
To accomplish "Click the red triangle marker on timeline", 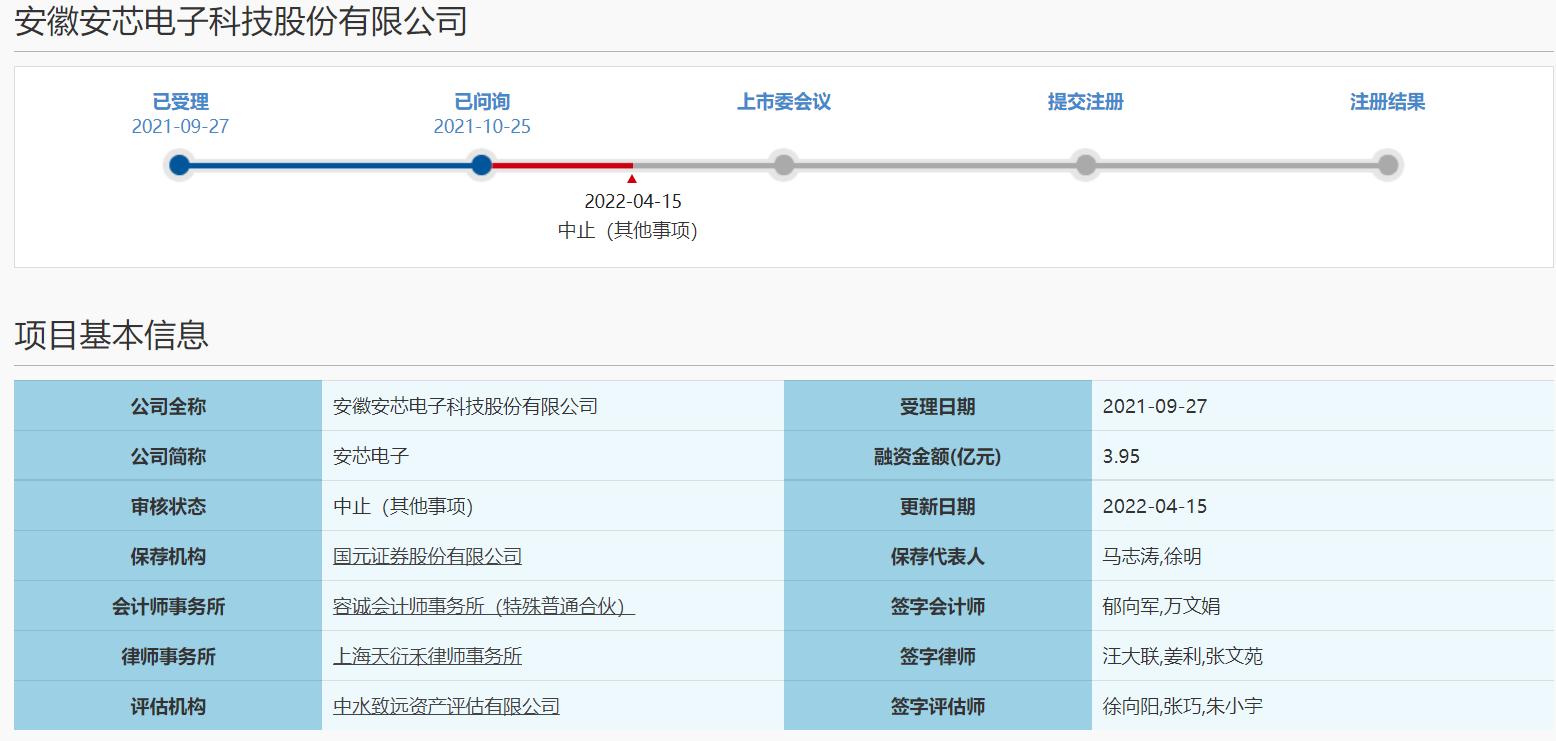I will tap(632, 179).
